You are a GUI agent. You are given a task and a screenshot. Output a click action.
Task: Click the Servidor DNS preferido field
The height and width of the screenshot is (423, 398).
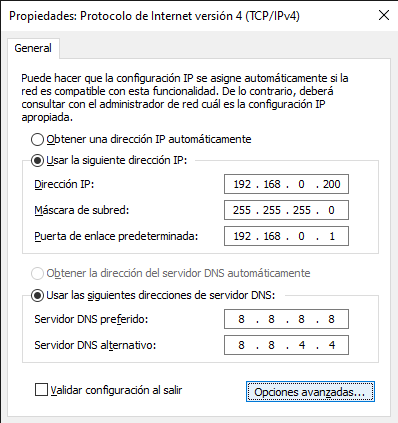[x=286, y=319]
